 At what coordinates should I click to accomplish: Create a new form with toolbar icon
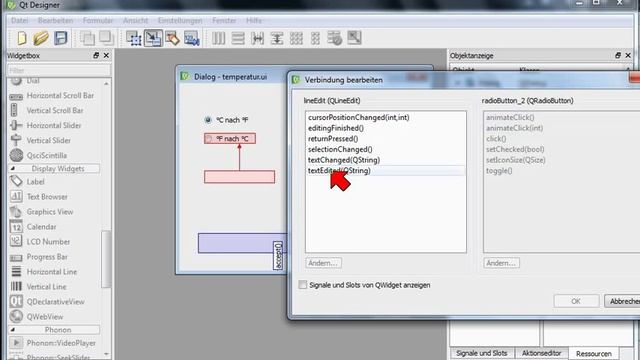tap(22, 38)
